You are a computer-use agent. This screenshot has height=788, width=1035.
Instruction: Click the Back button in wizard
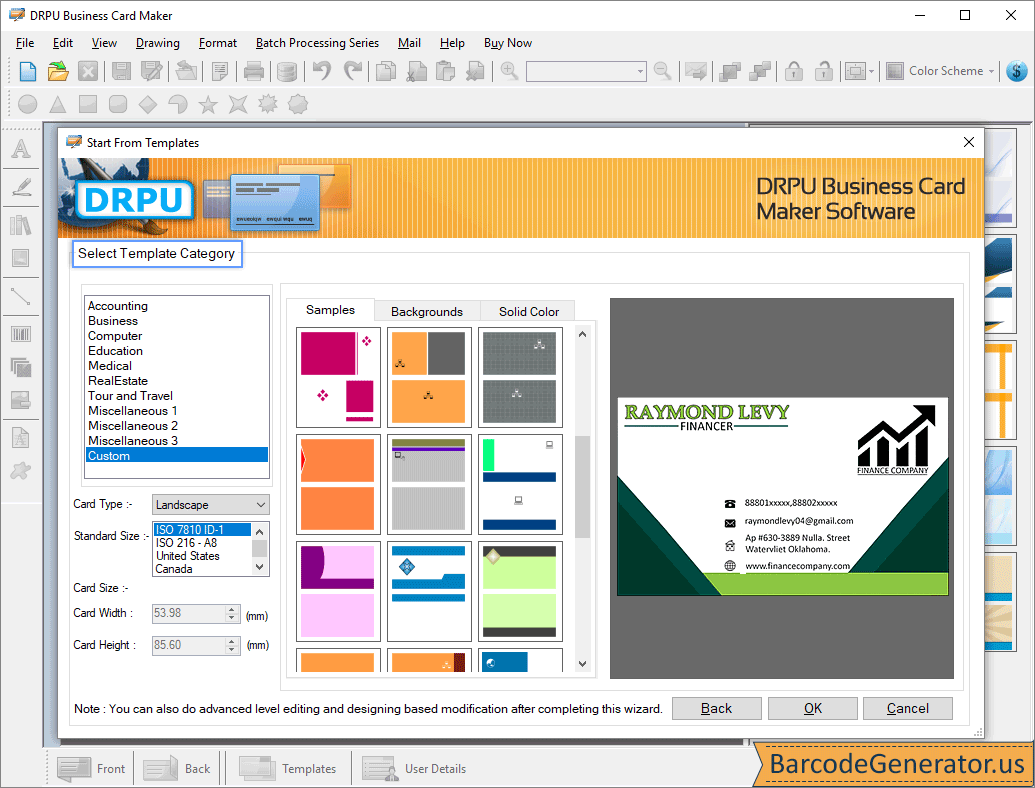(716, 708)
